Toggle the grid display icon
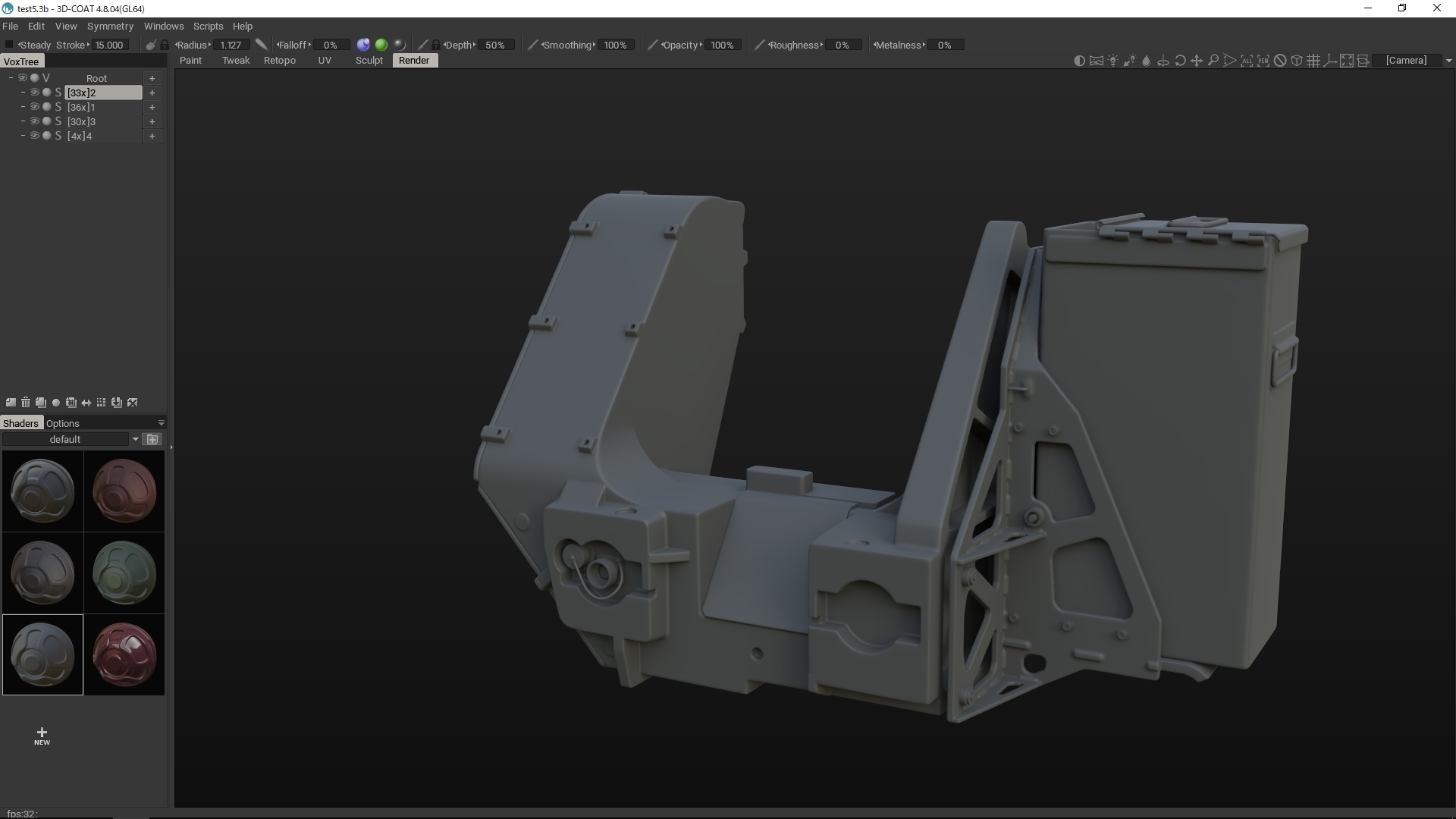Screen dimensions: 1456x819 click(1313, 60)
